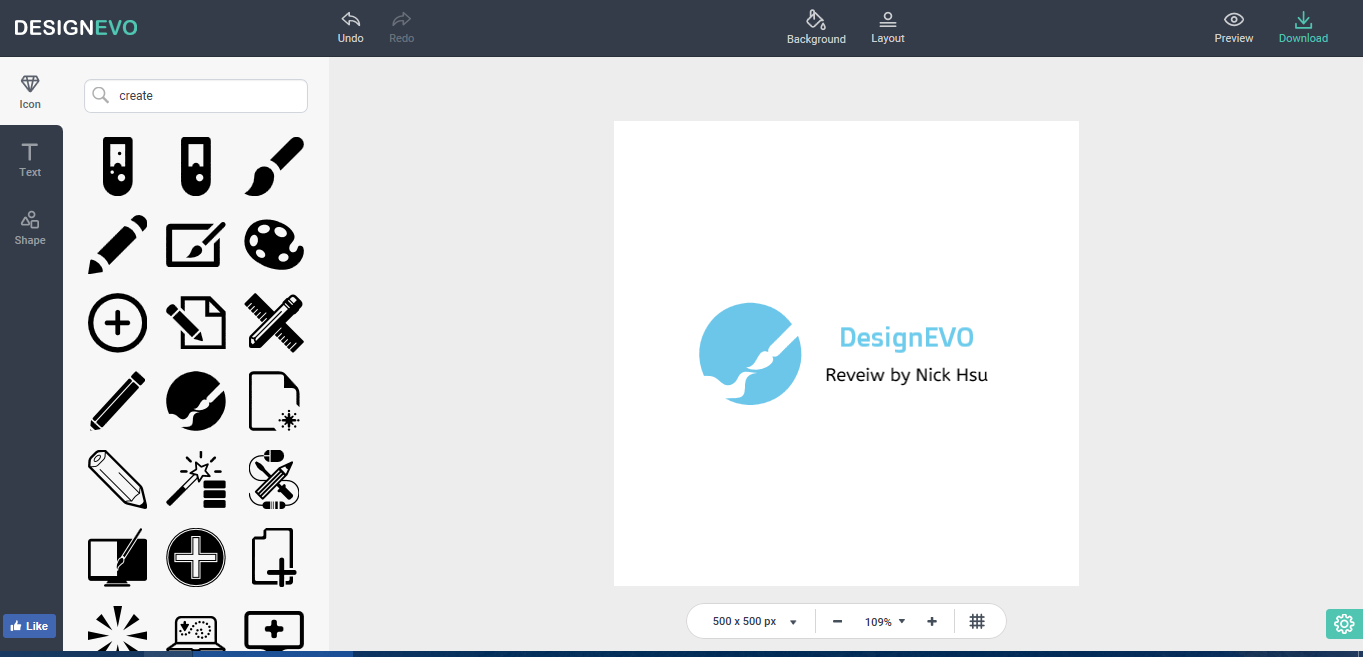Add the magic wand with list icon
Viewport: 1363px width, 657px height.
pos(196,479)
